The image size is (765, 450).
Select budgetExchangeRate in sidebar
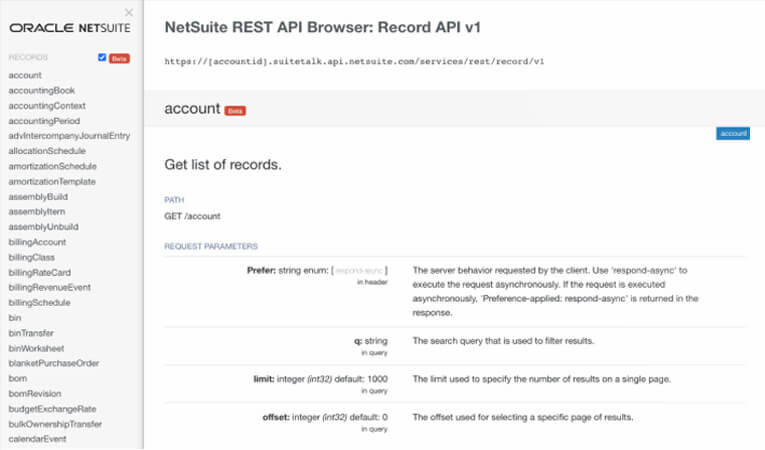(52, 409)
